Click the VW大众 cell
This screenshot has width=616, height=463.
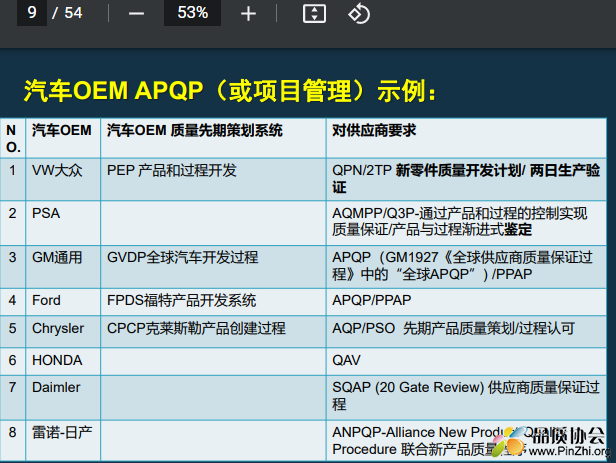[63, 179]
